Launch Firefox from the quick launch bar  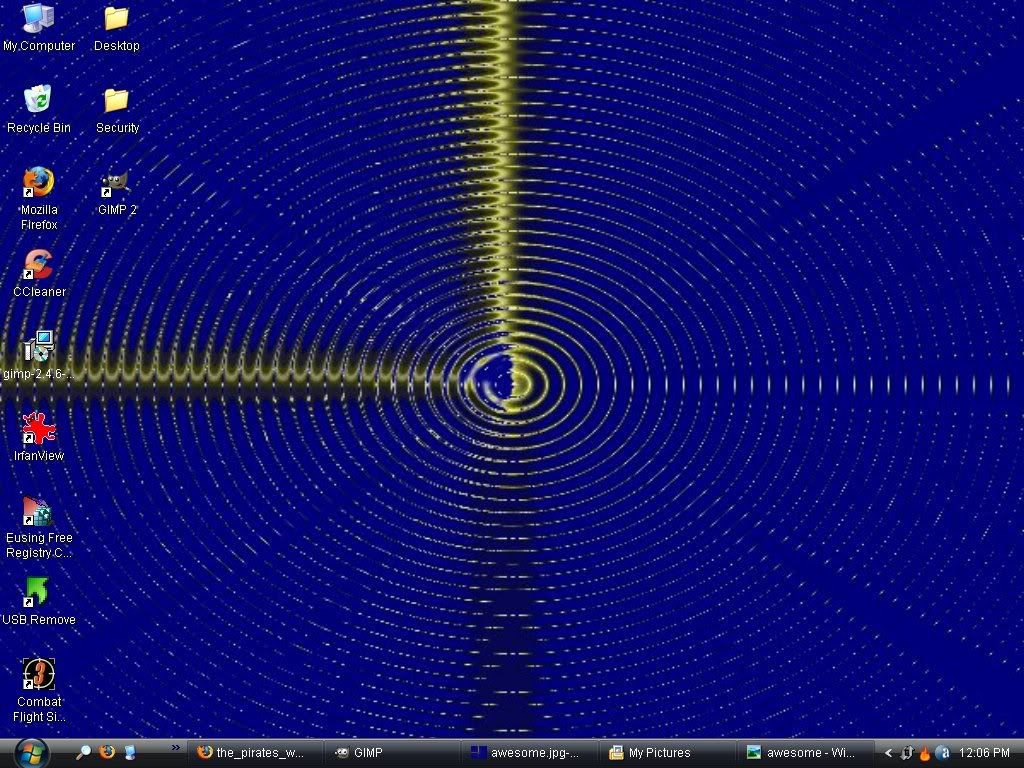coord(106,752)
